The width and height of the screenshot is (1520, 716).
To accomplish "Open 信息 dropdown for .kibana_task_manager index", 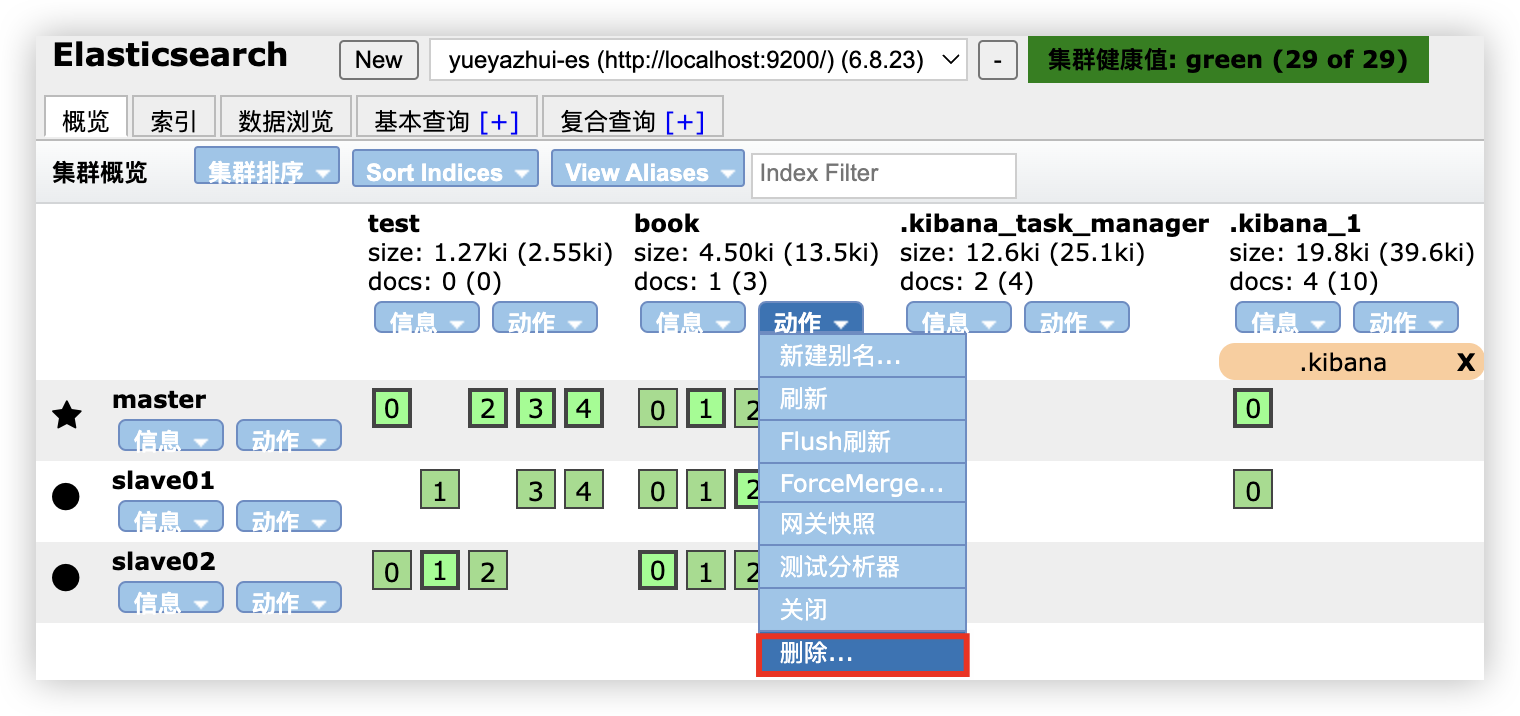I will pyautogui.click(x=959, y=318).
